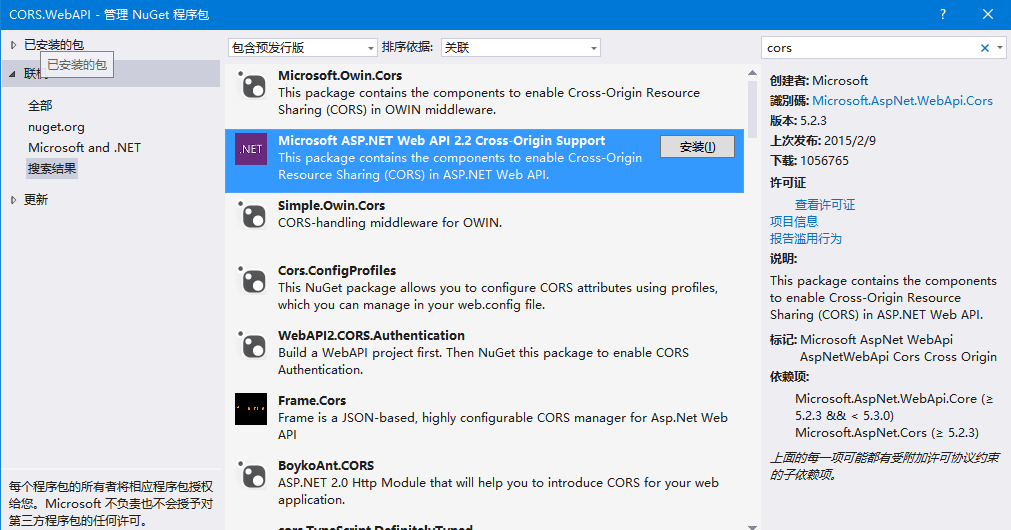Image resolution: width=1011 pixels, height=530 pixels.
Task: Open the Microsoft.AspNet.WebApi.Cors identifier link
Action: click(x=902, y=101)
